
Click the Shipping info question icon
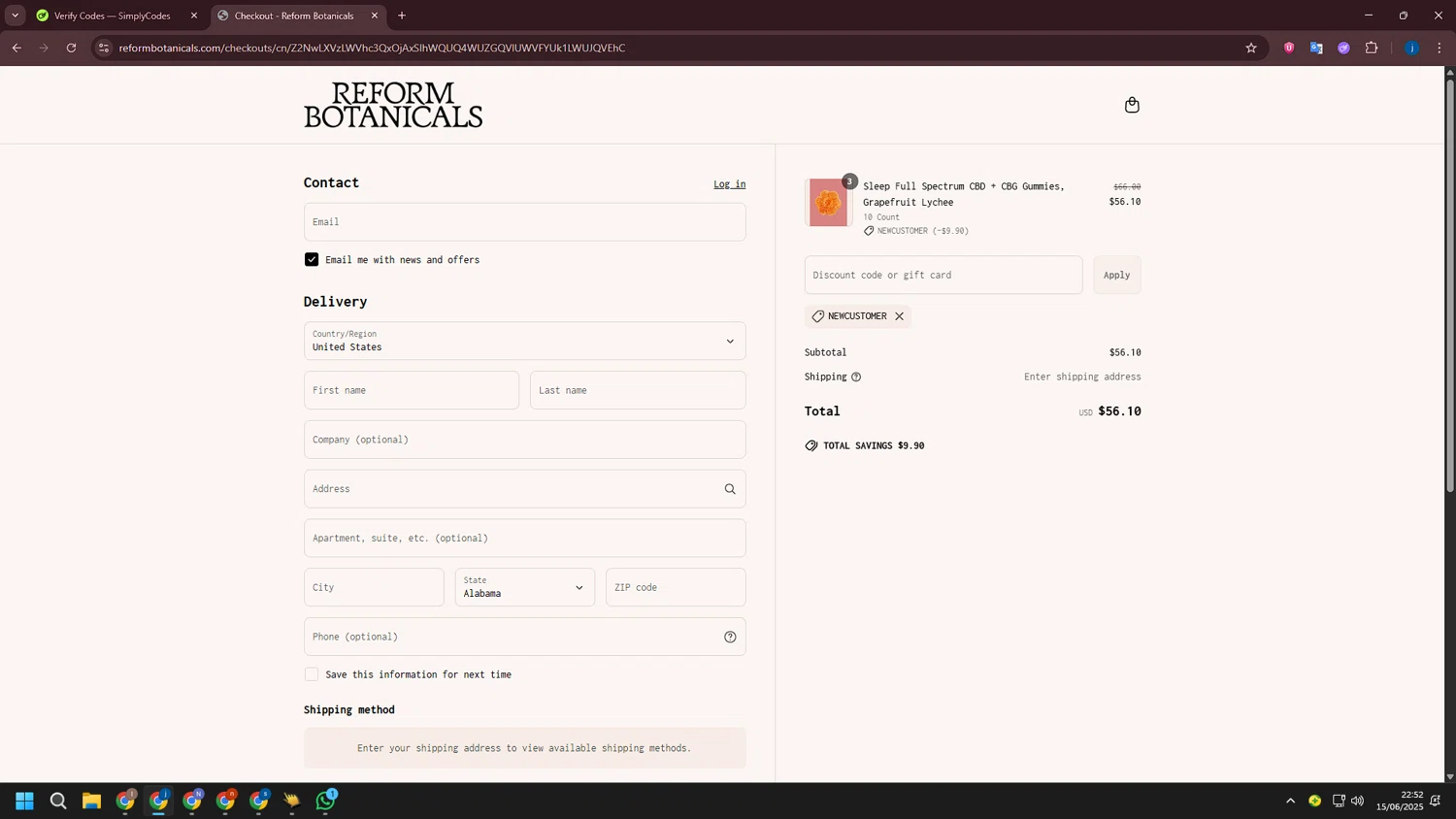coord(856,377)
